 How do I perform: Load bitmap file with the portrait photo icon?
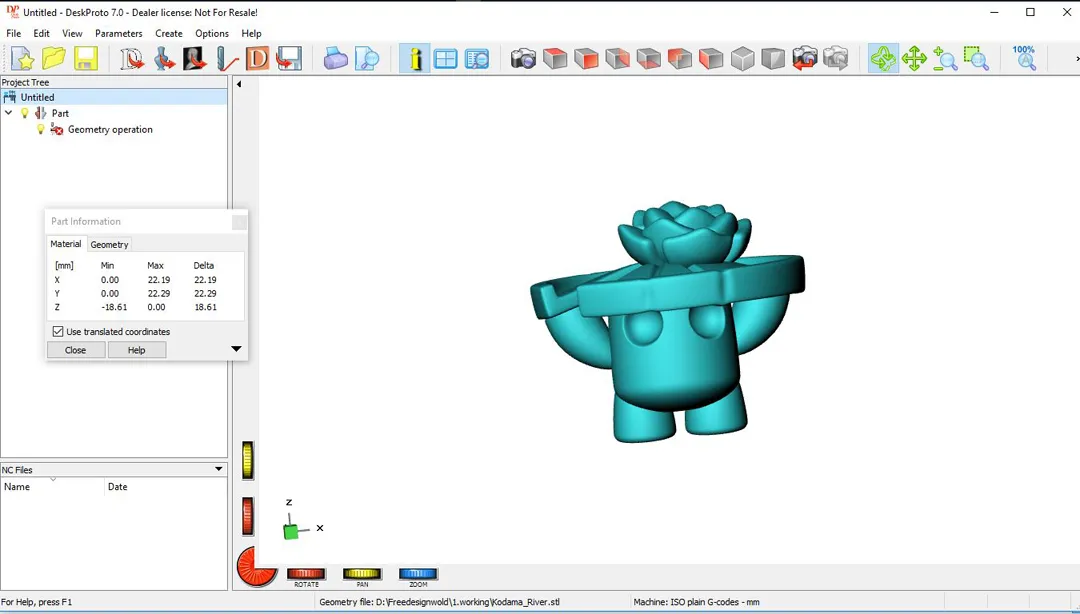195,59
